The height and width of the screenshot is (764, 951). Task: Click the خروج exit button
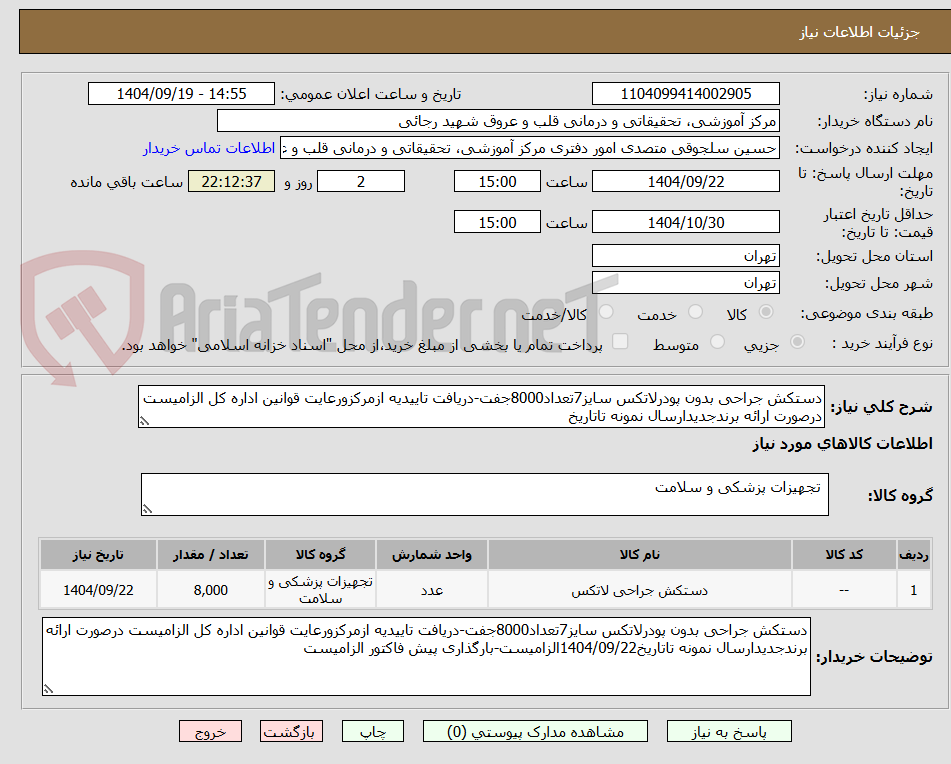point(210,731)
